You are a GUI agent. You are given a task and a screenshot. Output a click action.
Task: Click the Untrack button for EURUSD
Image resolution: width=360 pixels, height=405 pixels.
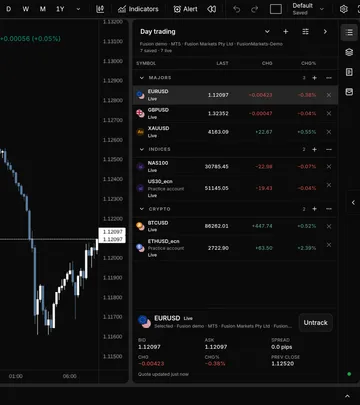(x=315, y=323)
